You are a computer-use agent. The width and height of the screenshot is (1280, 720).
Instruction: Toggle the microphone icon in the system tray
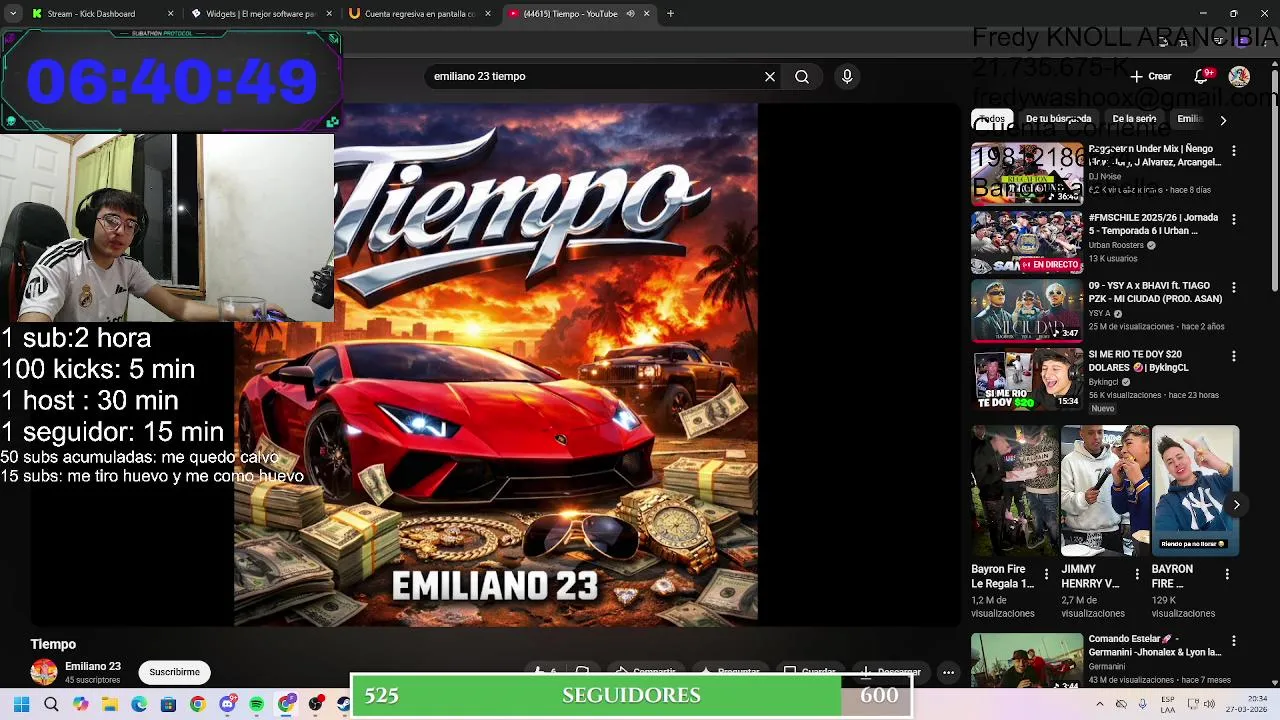[1142, 705]
